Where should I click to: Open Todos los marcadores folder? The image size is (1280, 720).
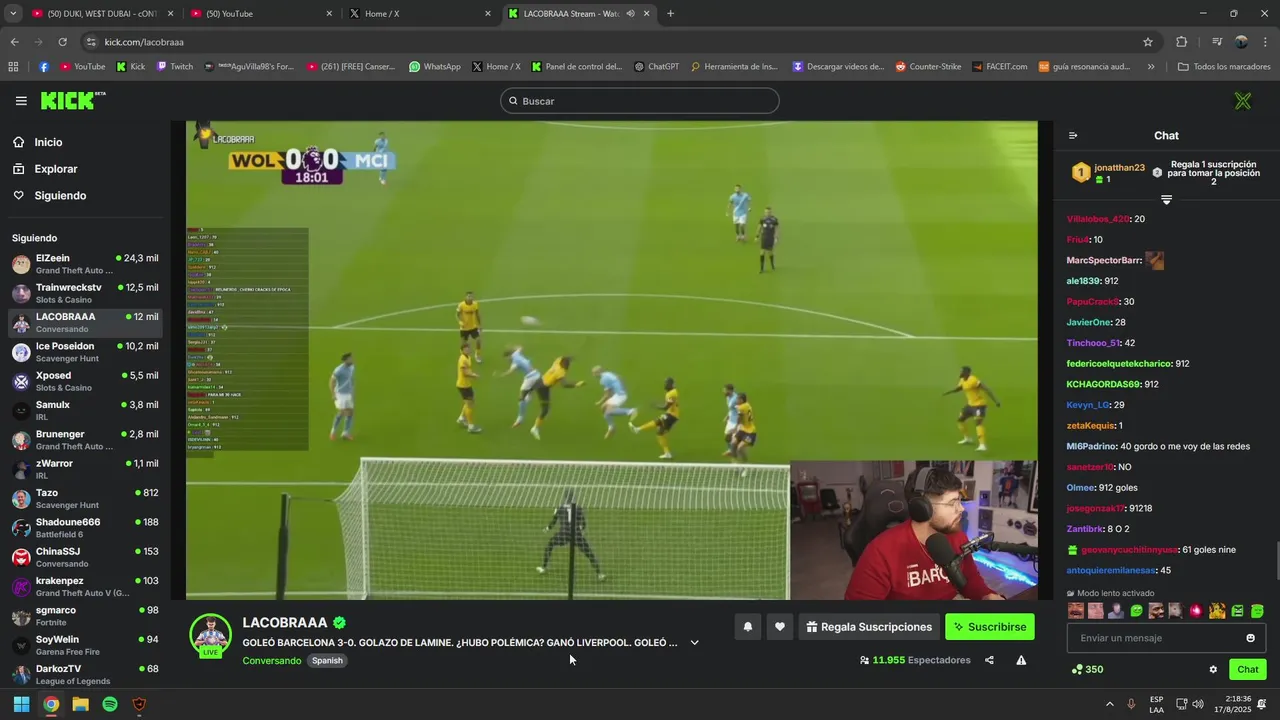(x=1224, y=67)
